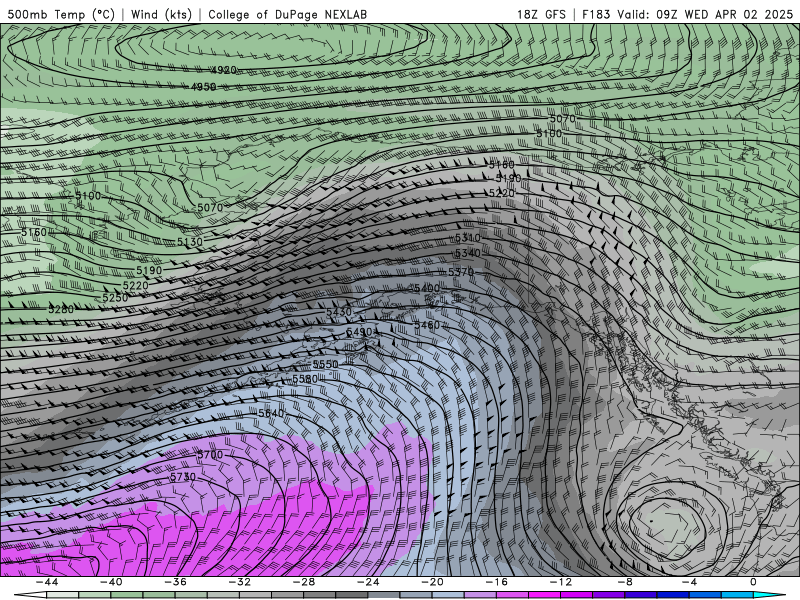This screenshot has height=600, width=800.
Task: Select the 5310 height contour label
Action: [467, 238]
